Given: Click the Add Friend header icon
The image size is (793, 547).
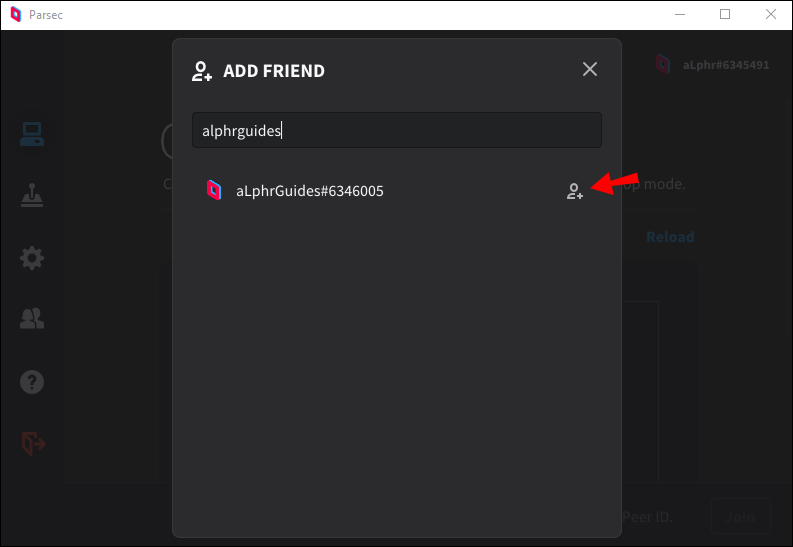Looking at the screenshot, I should coord(202,71).
